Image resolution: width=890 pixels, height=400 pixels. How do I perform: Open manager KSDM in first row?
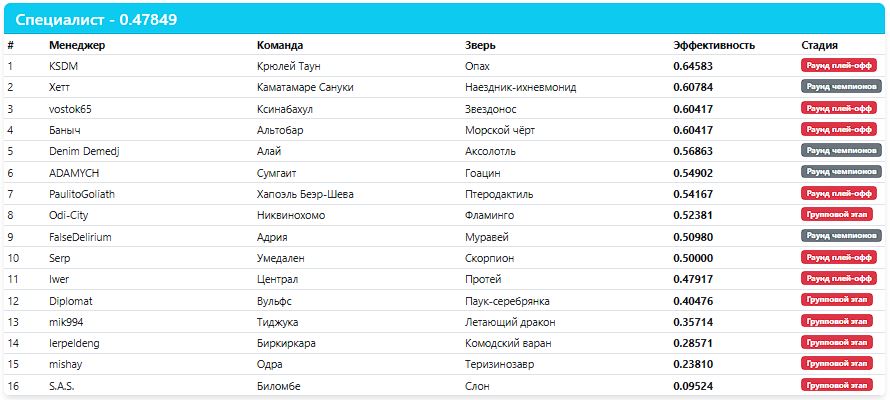coord(64,66)
